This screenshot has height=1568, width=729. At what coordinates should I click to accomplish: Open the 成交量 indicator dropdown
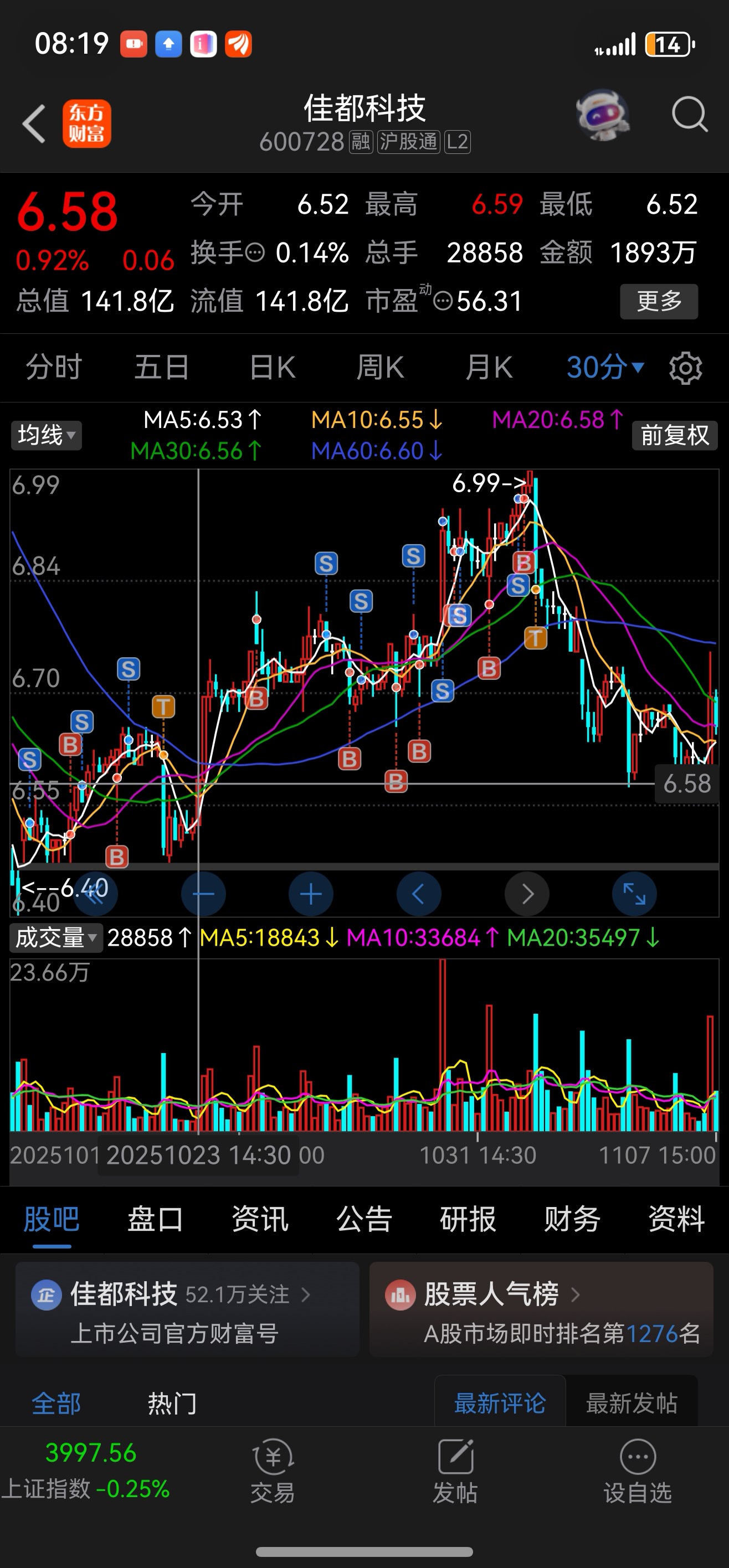point(55,938)
